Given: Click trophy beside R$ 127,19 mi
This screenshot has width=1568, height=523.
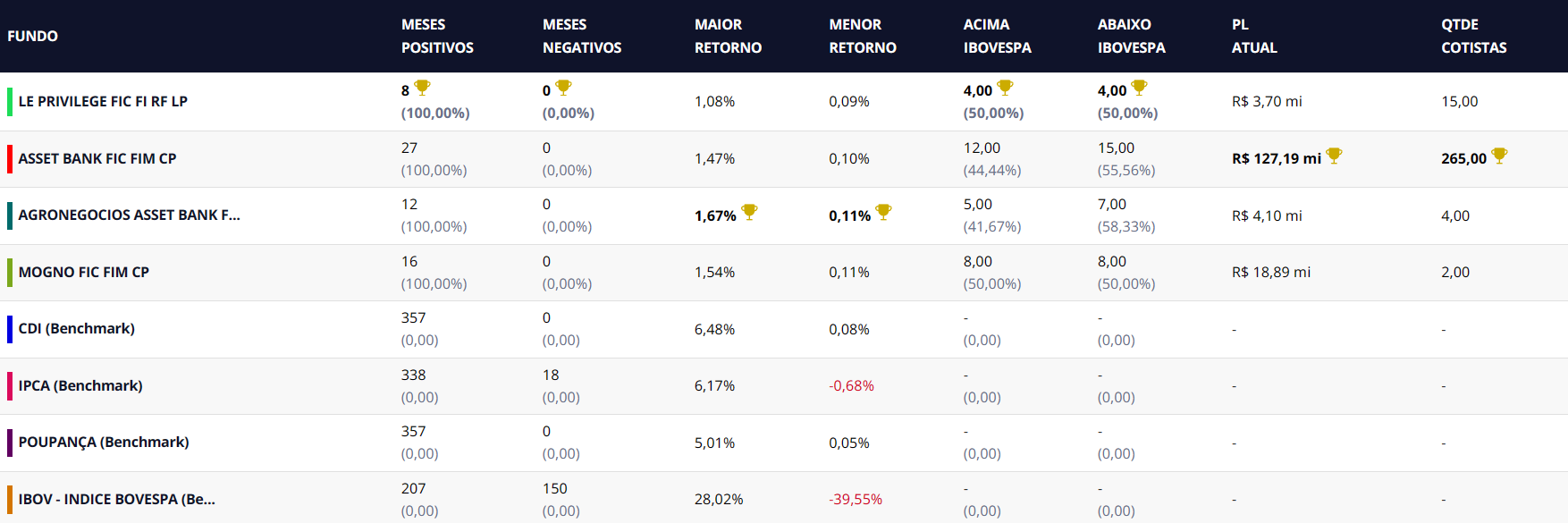Looking at the screenshot, I should (1334, 156).
